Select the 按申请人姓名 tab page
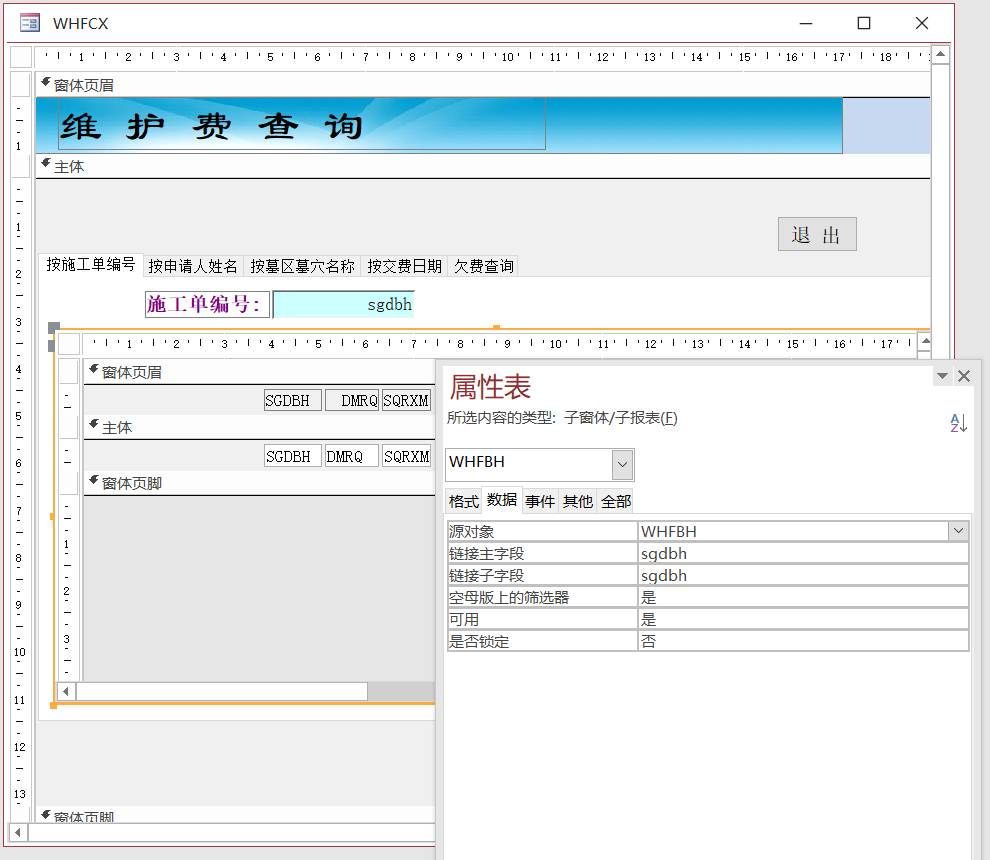The width and height of the screenshot is (990, 860). [193, 266]
